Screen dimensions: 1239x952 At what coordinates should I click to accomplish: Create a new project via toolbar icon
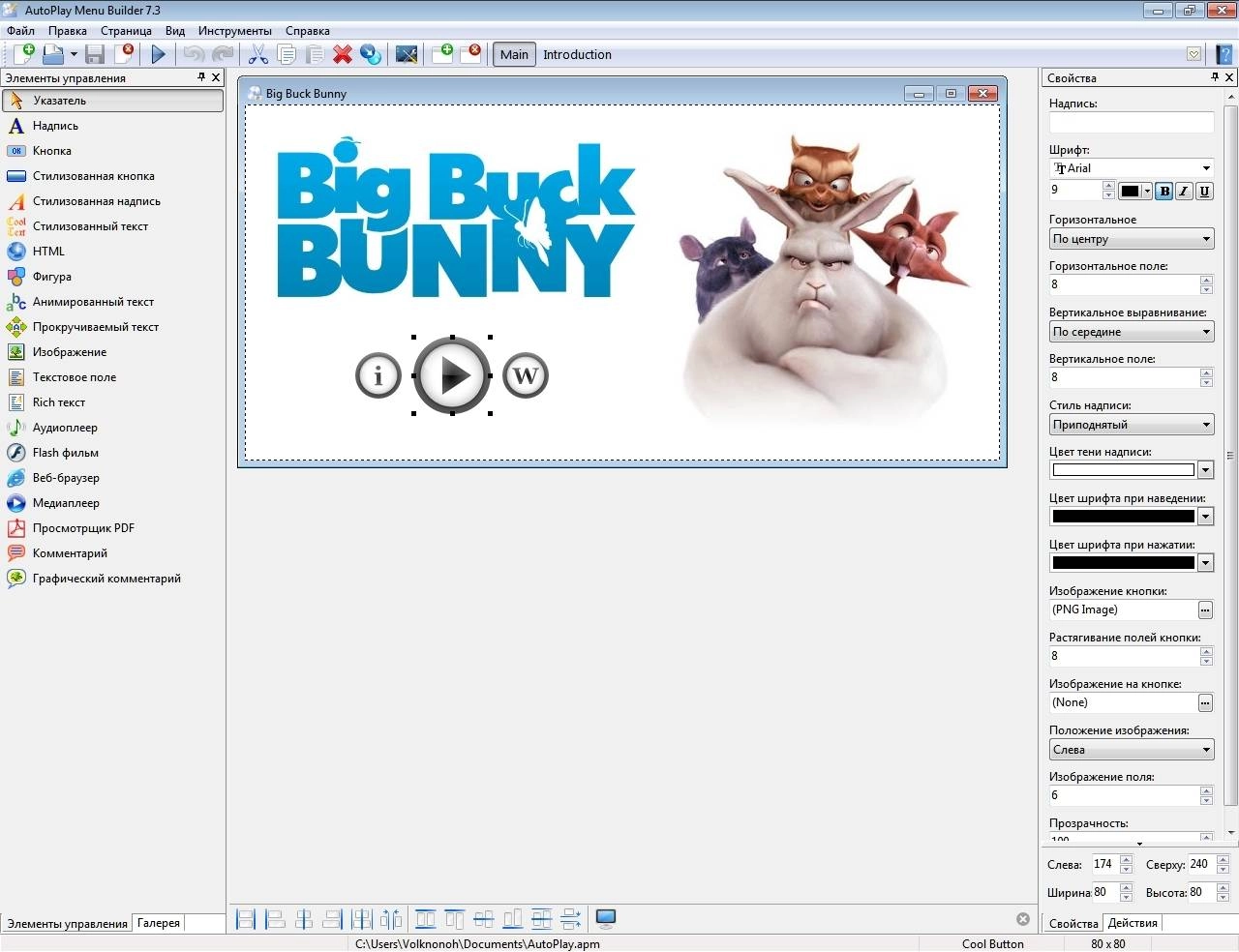(x=23, y=54)
